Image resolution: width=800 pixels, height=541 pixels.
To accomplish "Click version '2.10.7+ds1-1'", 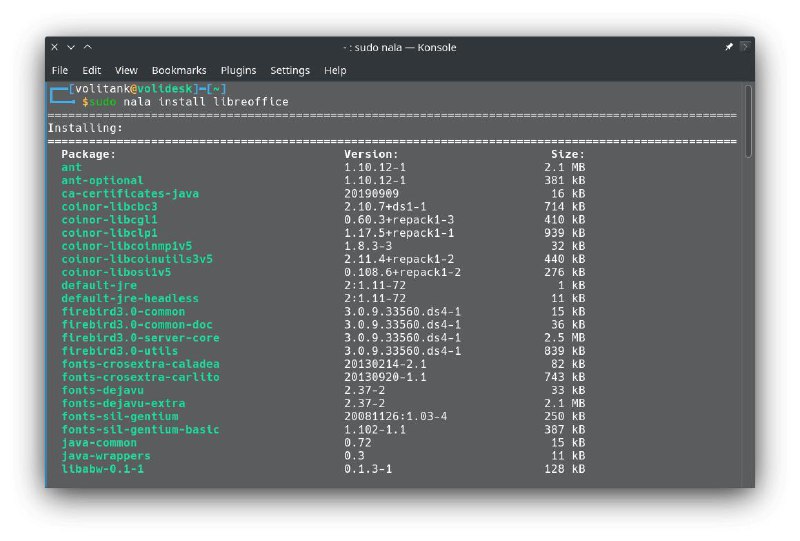I will [385, 207].
